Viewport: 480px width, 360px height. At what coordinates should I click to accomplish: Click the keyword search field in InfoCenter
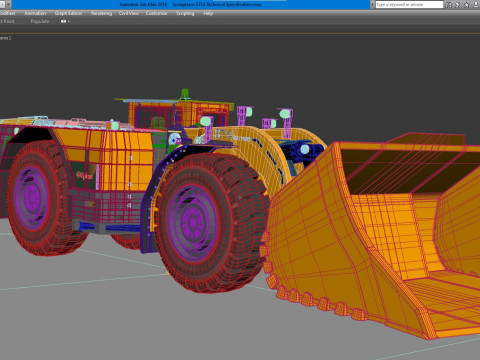tap(409, 5)
